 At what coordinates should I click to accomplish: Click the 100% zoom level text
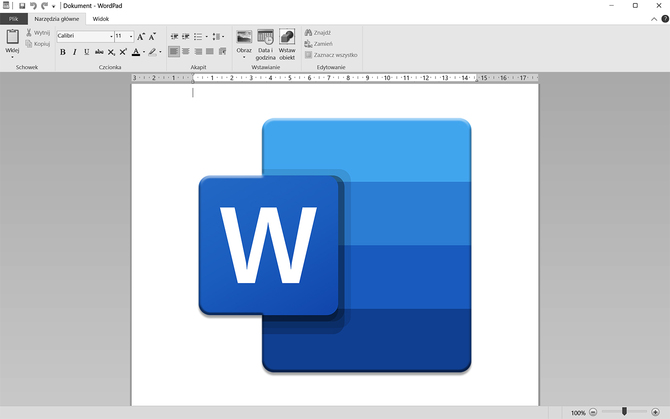(x=578, y=413)
